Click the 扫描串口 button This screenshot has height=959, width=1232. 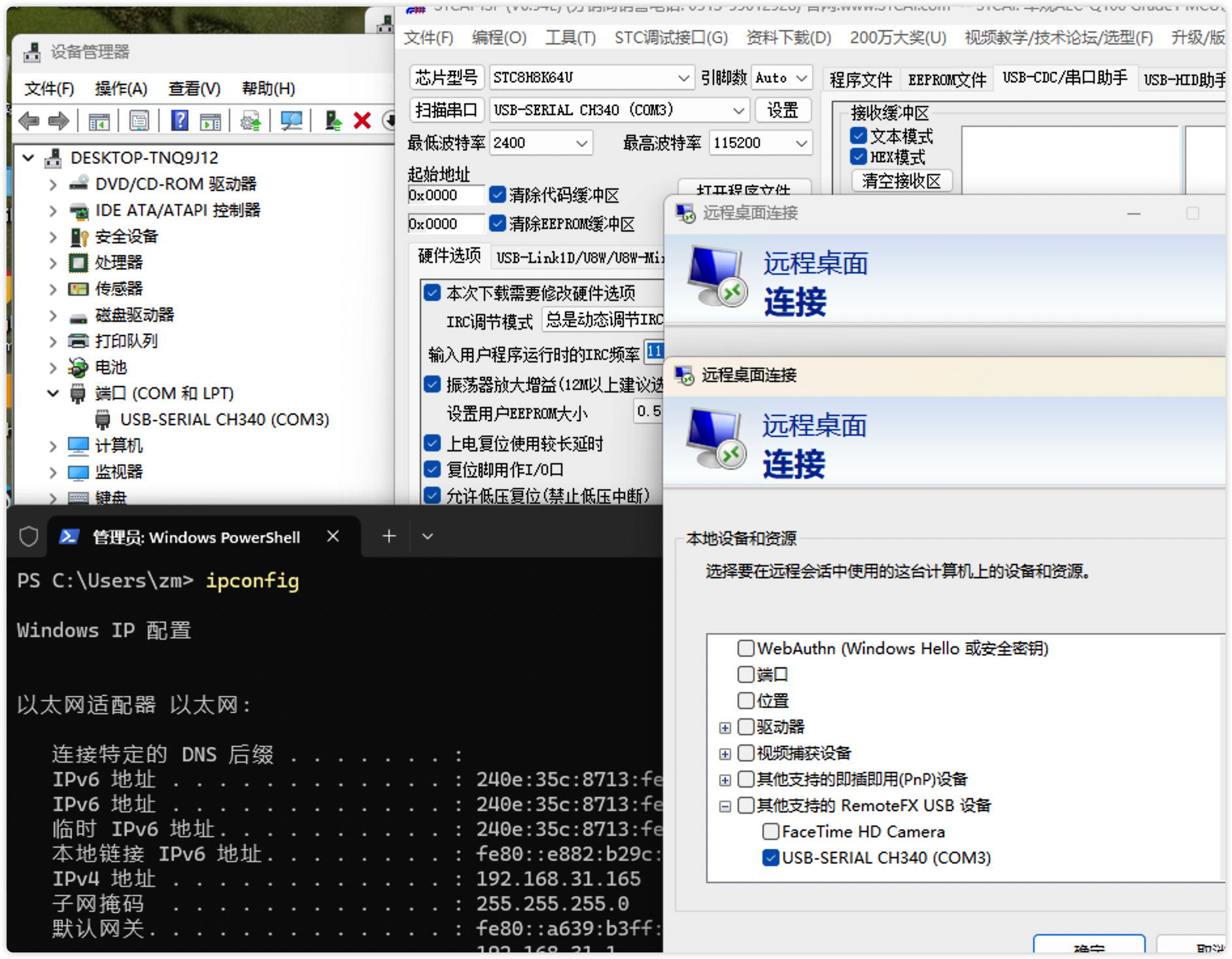pyautogui.click(x=447, y=110)
